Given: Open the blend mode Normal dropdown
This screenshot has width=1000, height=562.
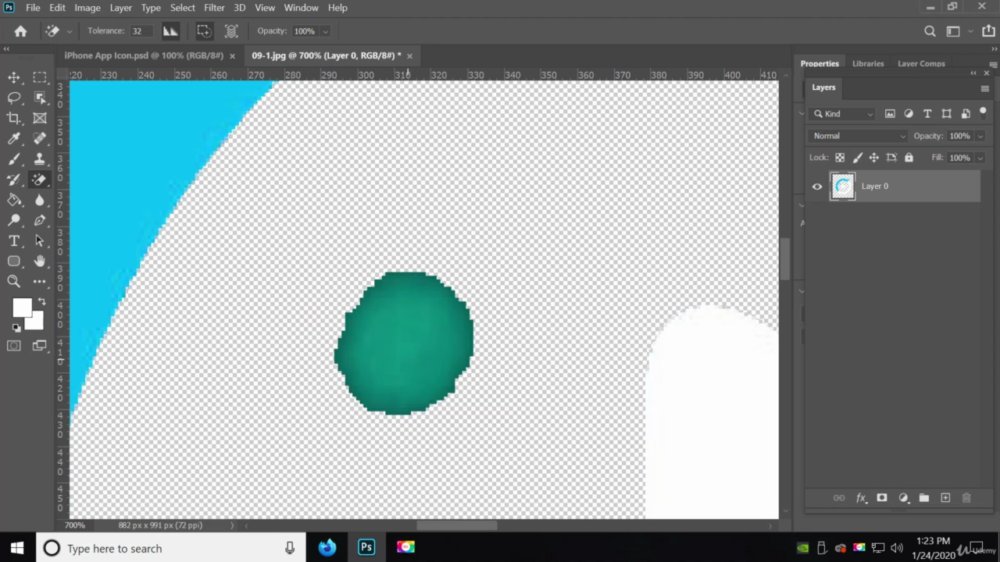Looking at the screenshot, I should coord(857,136).
